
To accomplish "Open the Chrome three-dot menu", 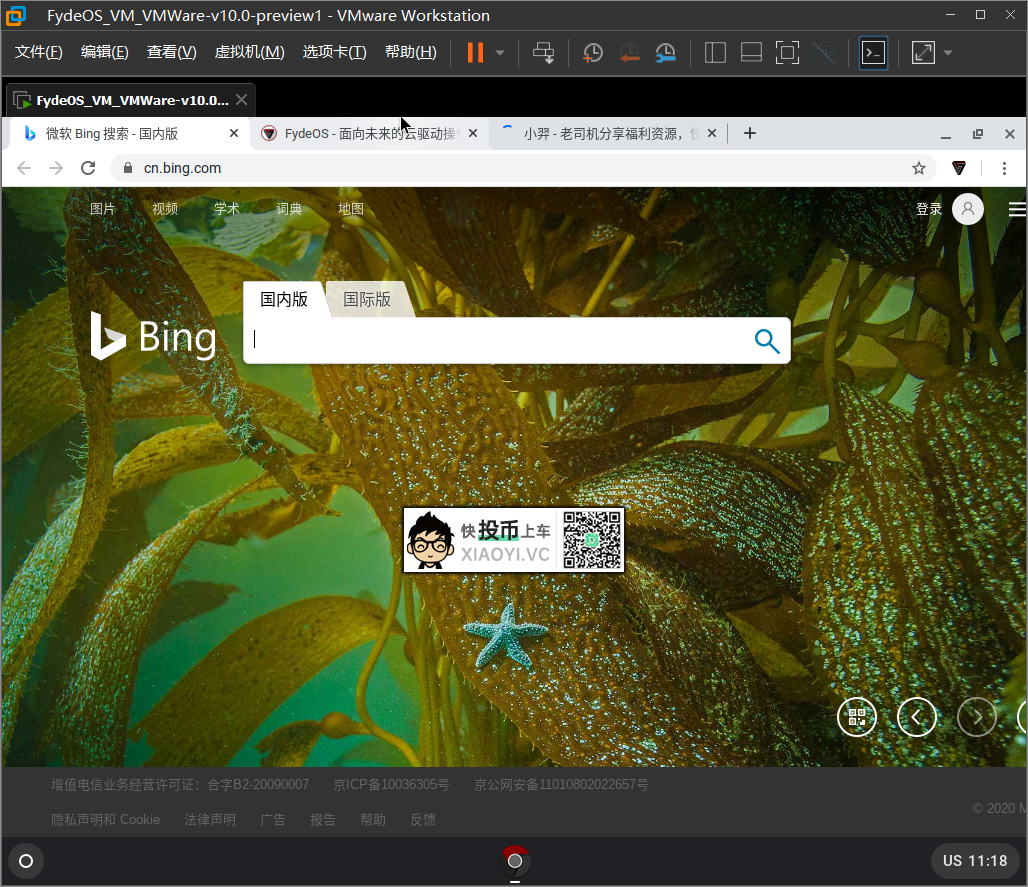I will (1005, 168).
